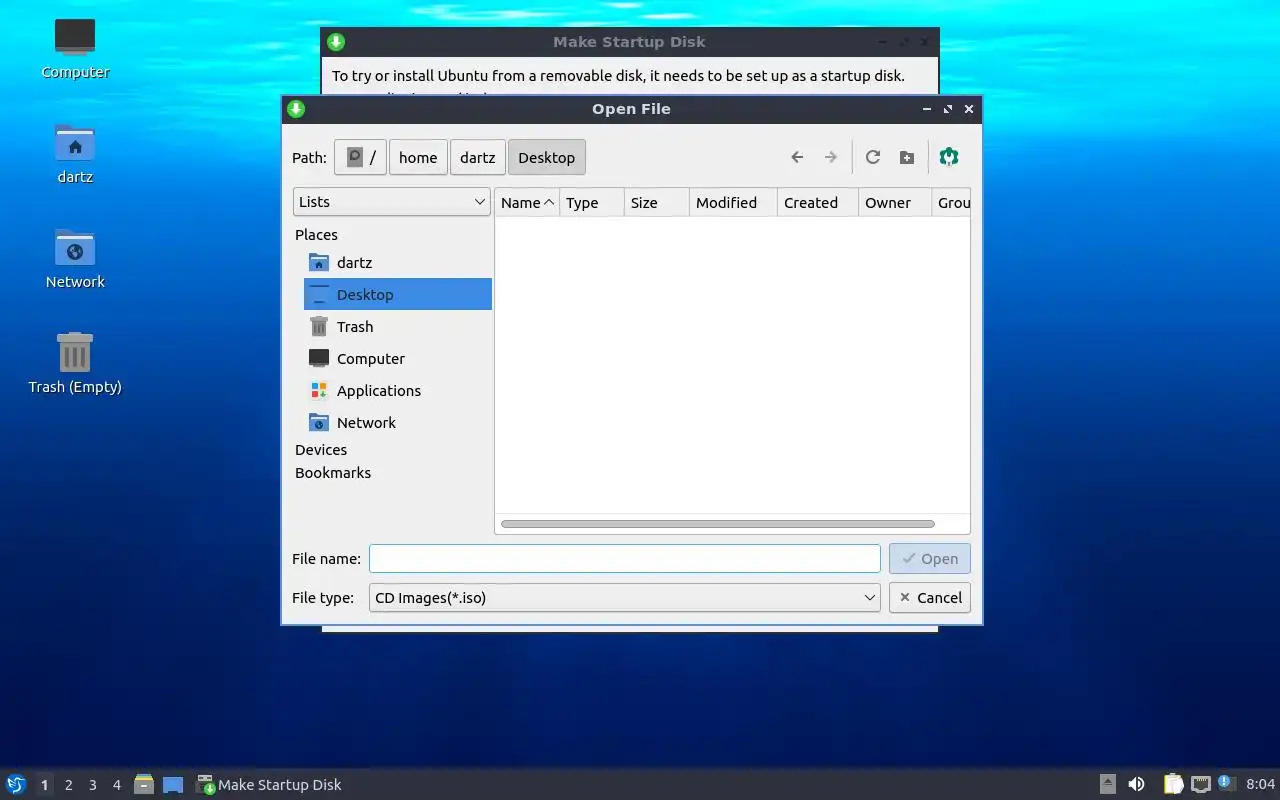Viewport: 1280px width, 800px height.
Task: Click the Desktop path bar button
Action: pyautogui.click(x=547, y=157)
